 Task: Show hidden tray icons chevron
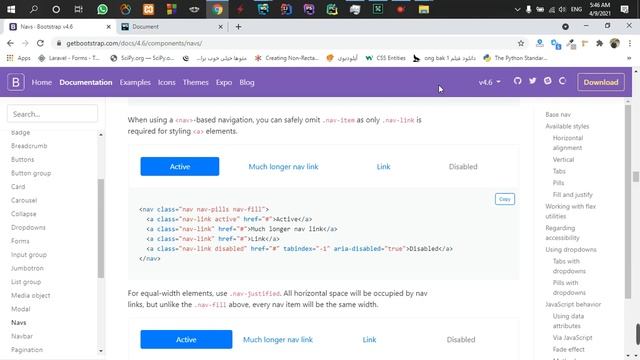[x=517, y=9]
